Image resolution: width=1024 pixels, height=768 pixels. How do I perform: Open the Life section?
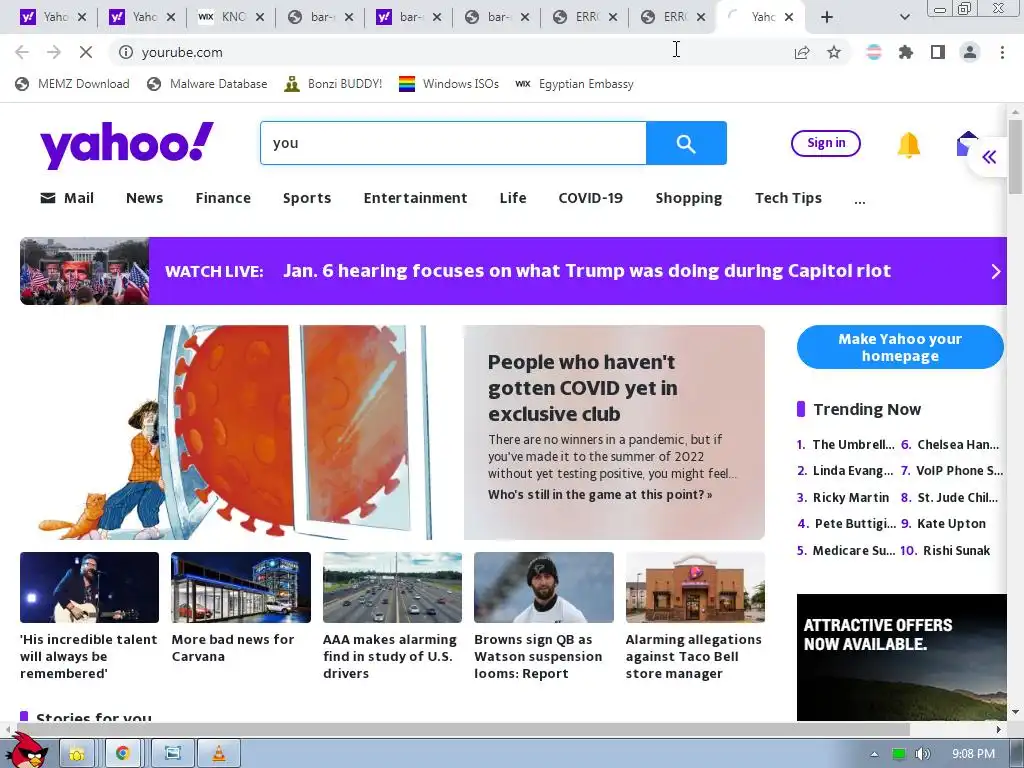[x=513, y=198]
